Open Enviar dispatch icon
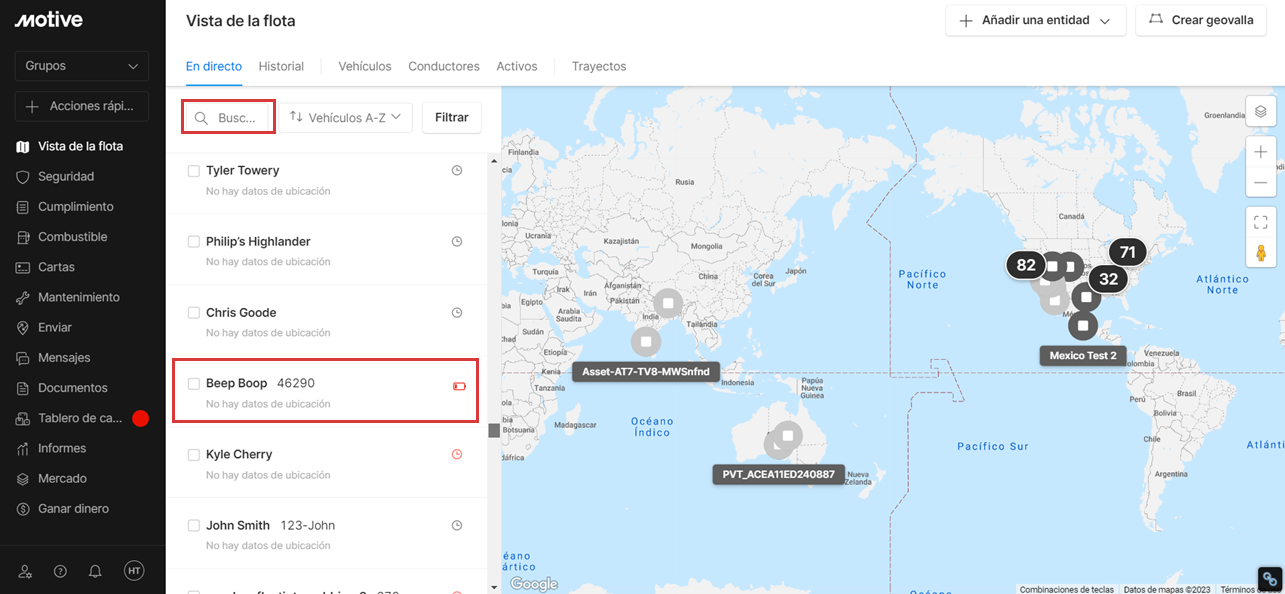 [x=23, y=327]
